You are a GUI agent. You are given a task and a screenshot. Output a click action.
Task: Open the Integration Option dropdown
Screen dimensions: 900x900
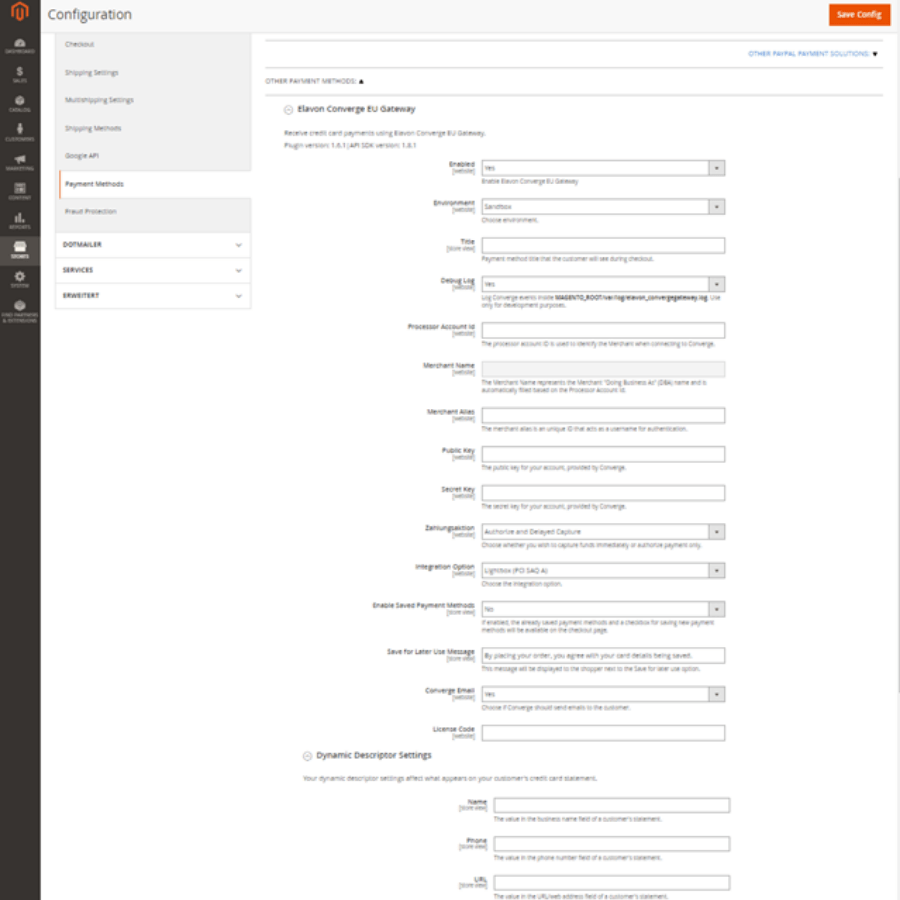[603, 571]
